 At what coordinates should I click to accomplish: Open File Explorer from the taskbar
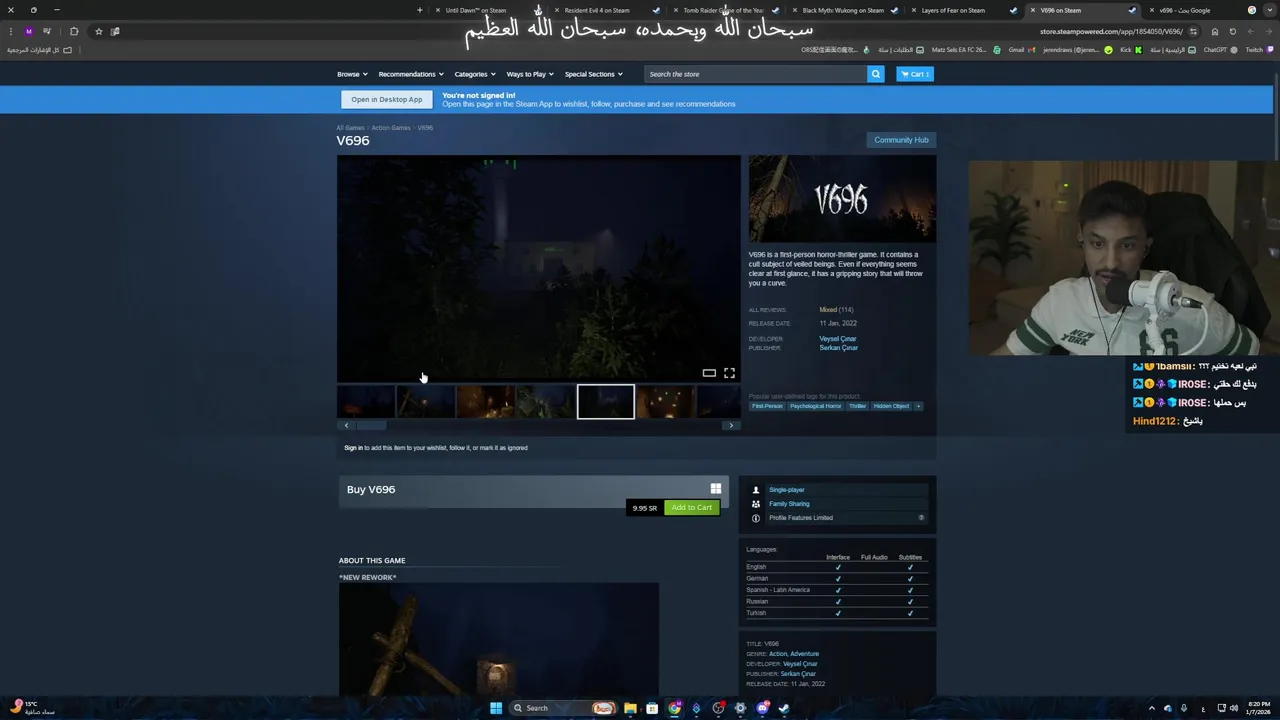click(x=630, y=708)
